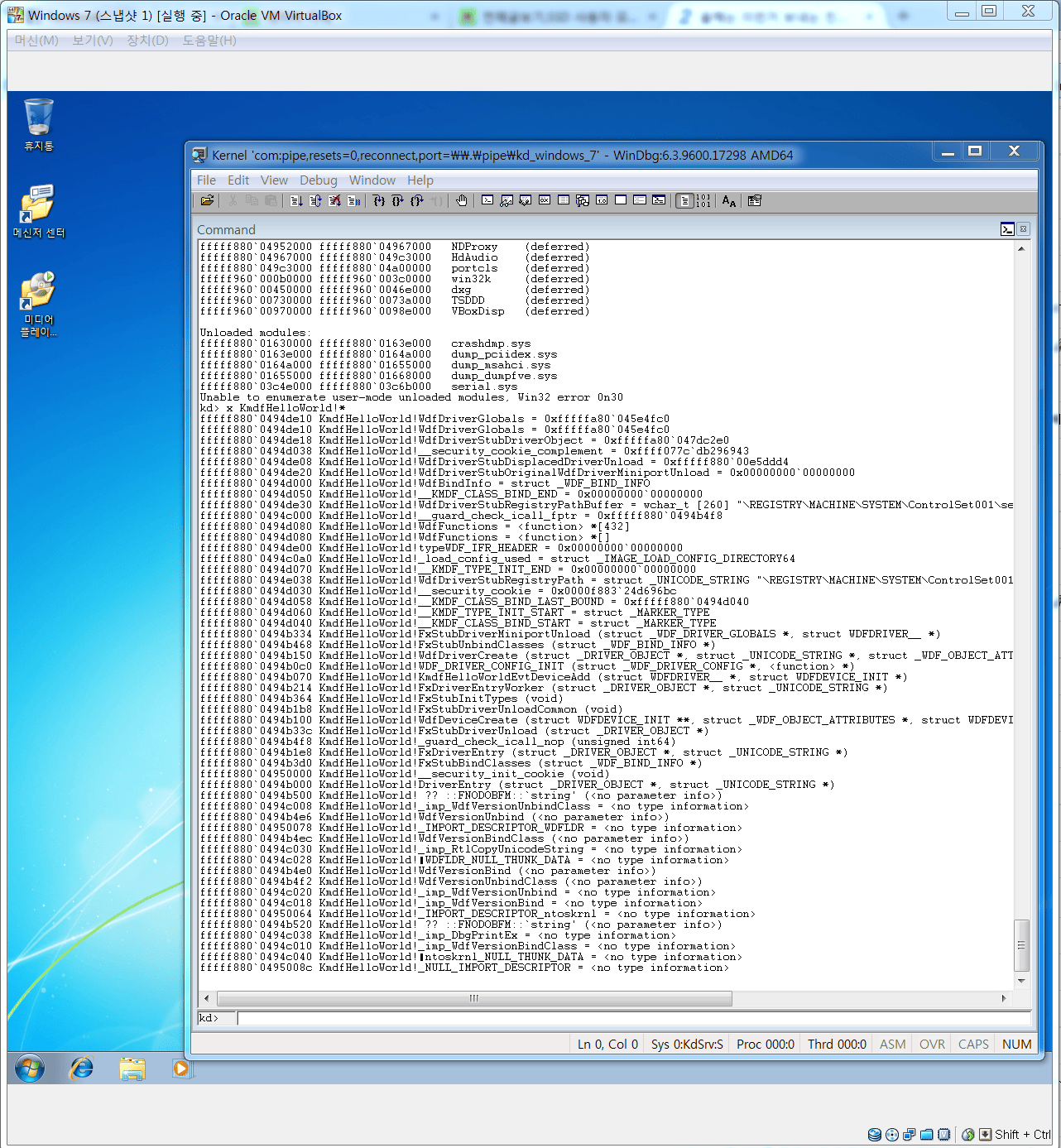
Task: Open the Command Browser toolbar icon
Action: coord(659,200)
